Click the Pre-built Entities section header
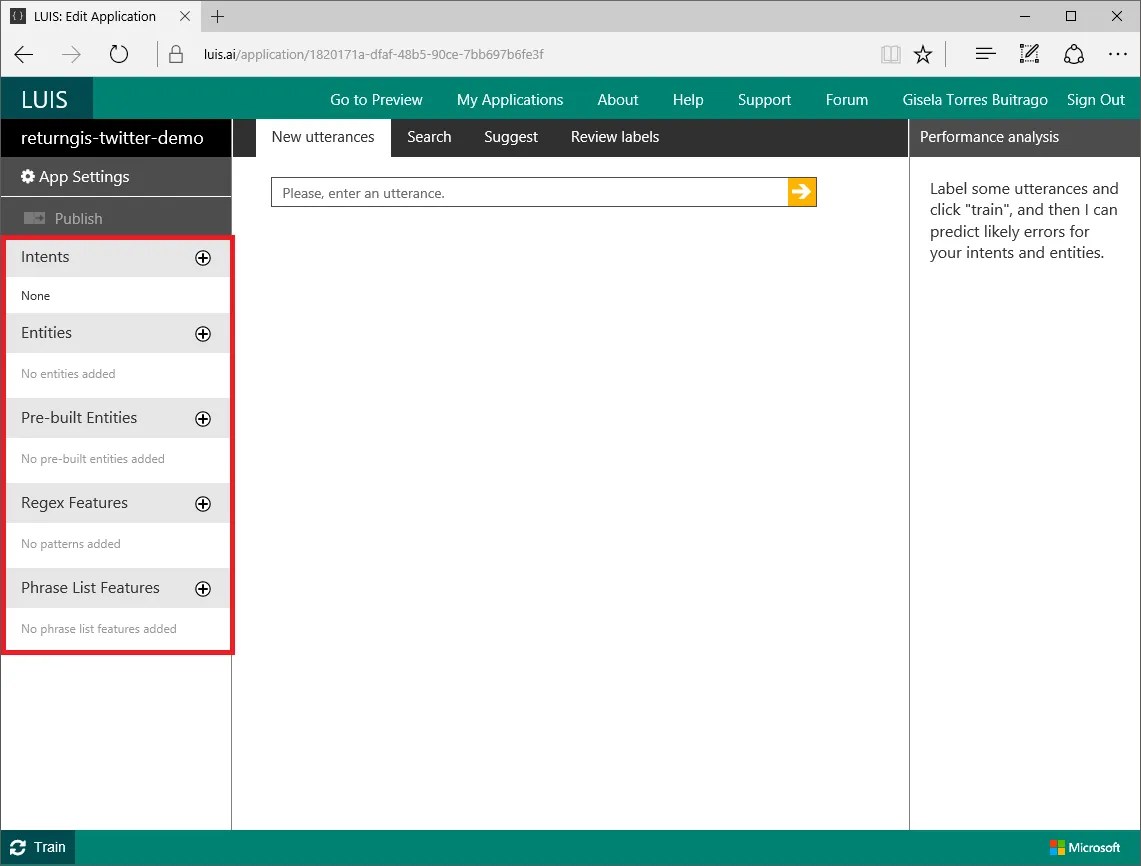This screenshot has width=1141, height=866. tap(118, 418)
